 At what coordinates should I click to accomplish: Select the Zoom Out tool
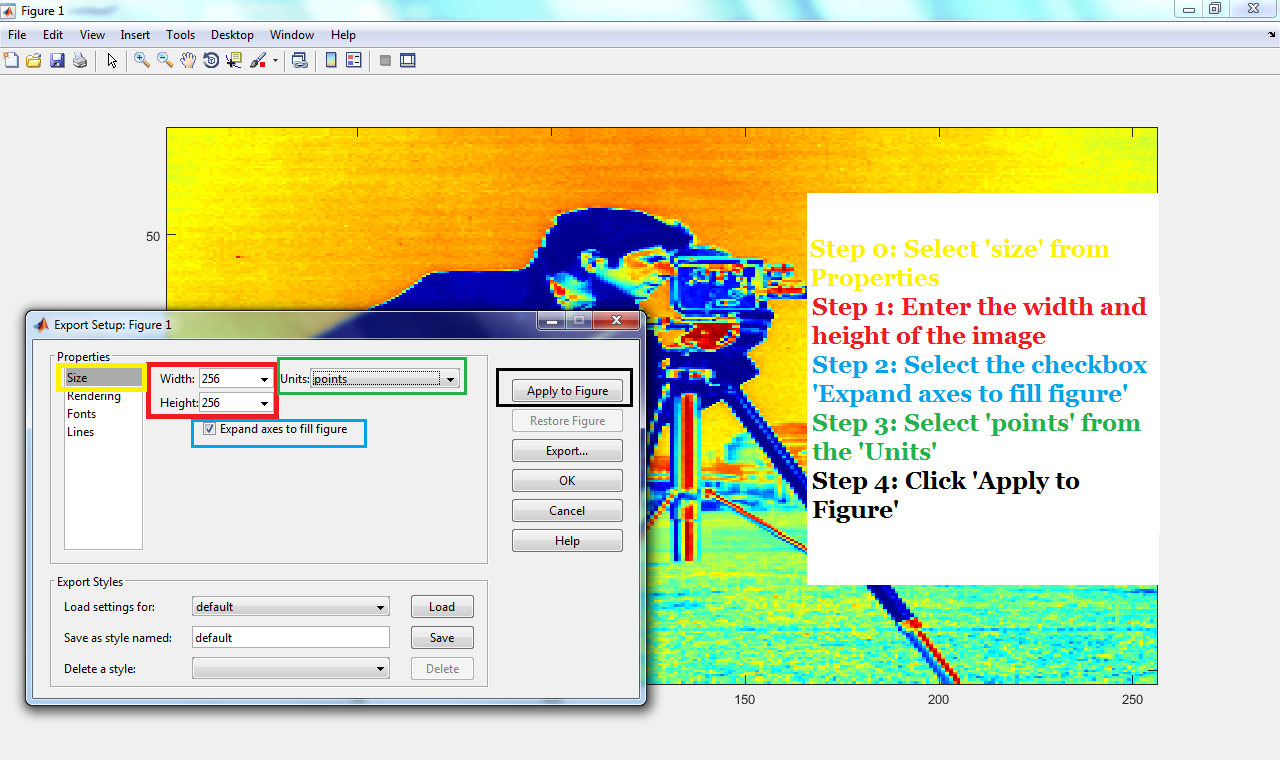click(x=164, y=60)
